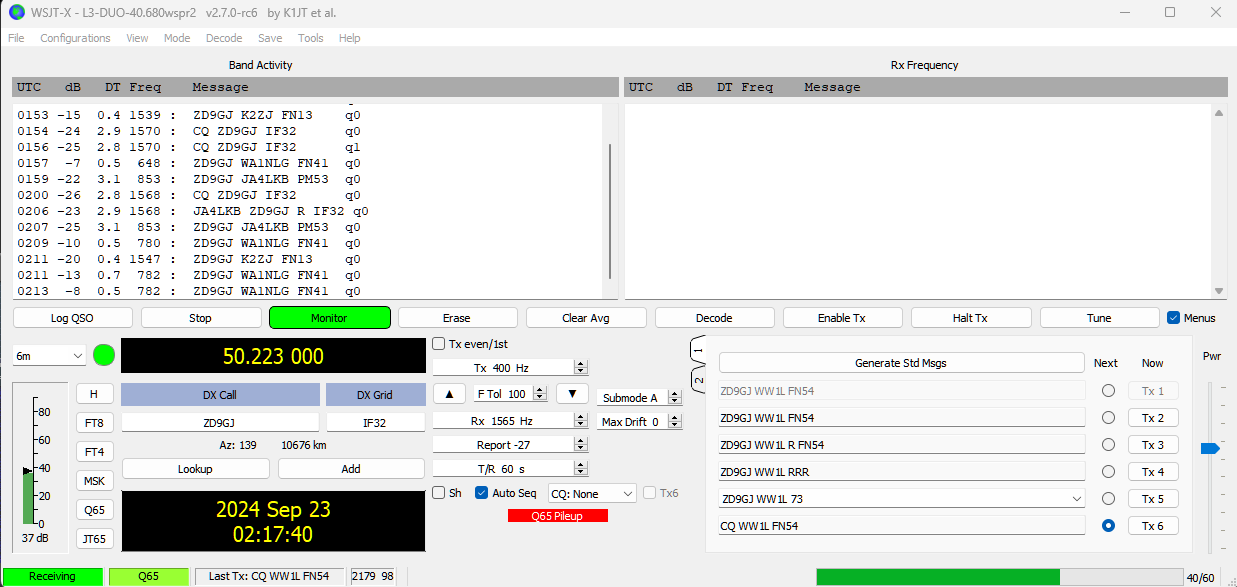Image resolution: width=1237 pixels, height=587 pixels.
Task: Click the DX Grid field showing IF32
Action: 375,423
